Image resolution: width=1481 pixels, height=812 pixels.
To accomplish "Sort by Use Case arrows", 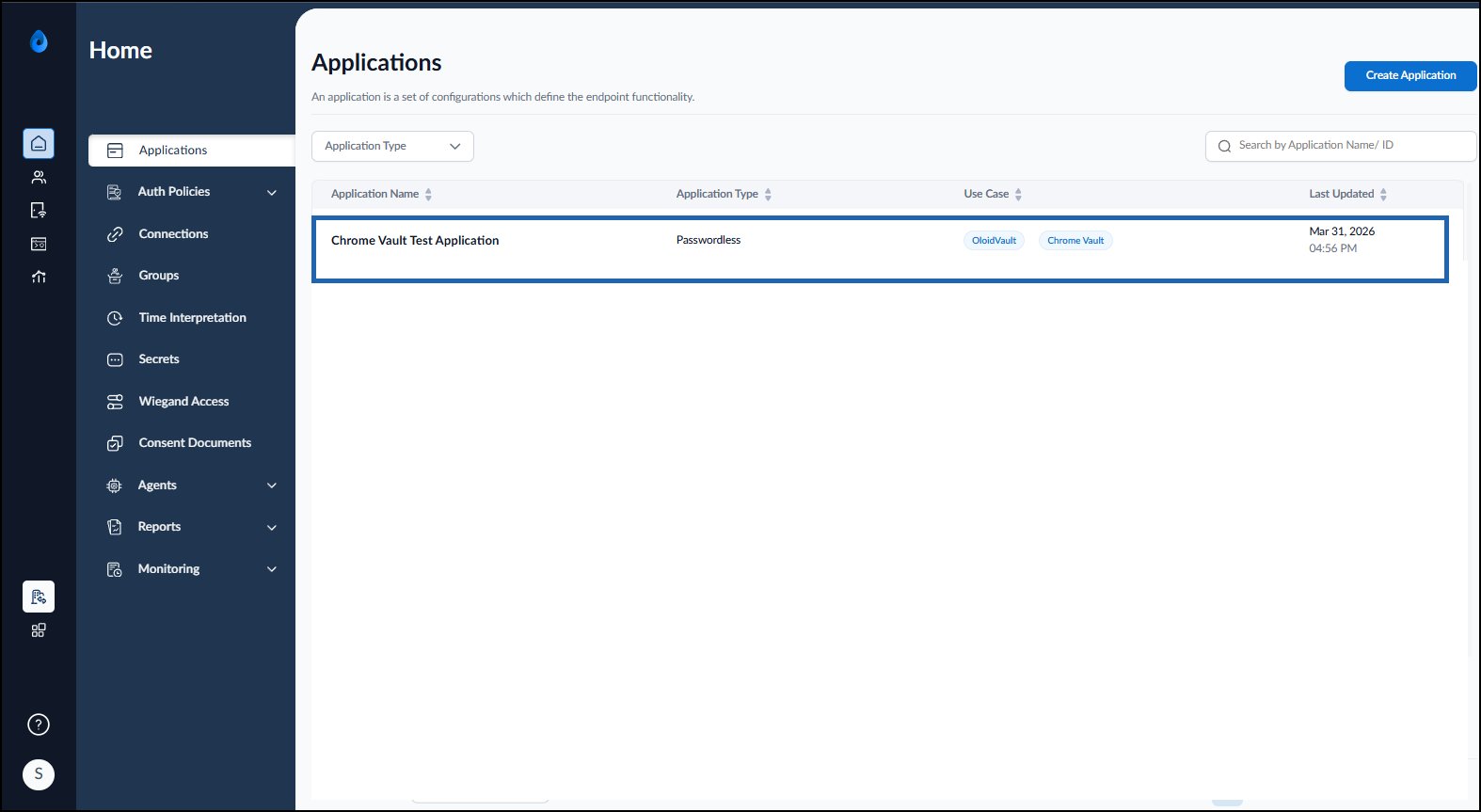I will pos(1018,194).
